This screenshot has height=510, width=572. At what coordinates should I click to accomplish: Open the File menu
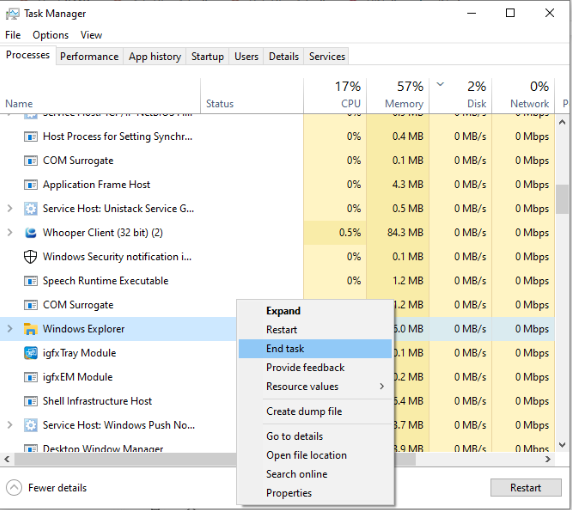tap(13, 35)
